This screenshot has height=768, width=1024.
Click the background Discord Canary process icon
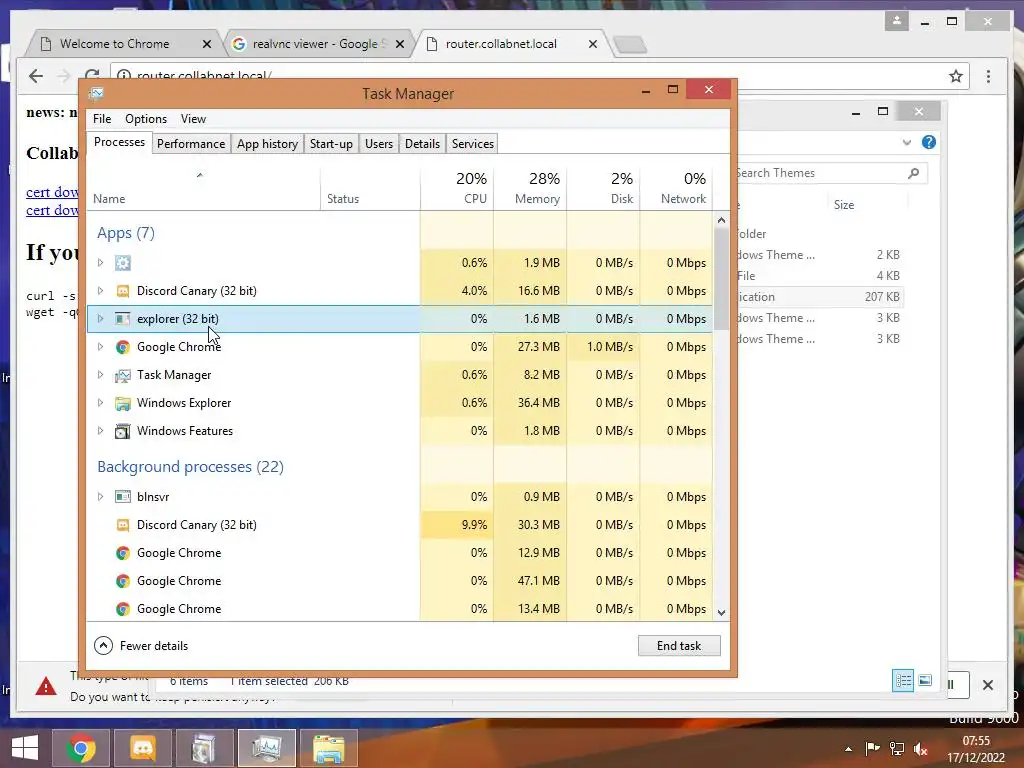pos(123,525)
